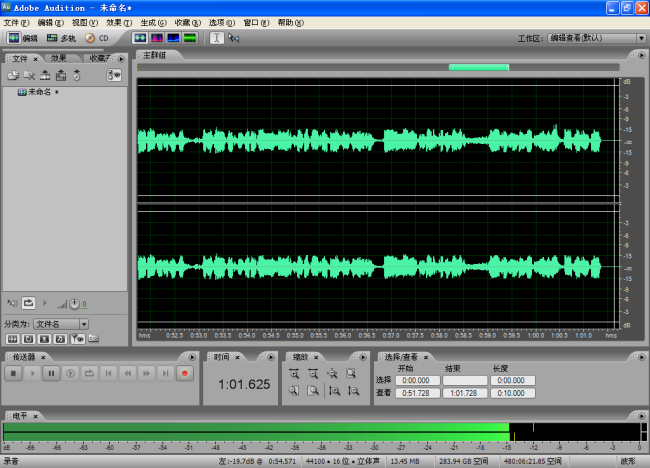Click the Stop button in transport
This screenshot has width=650, height=468.
(13, 373)
